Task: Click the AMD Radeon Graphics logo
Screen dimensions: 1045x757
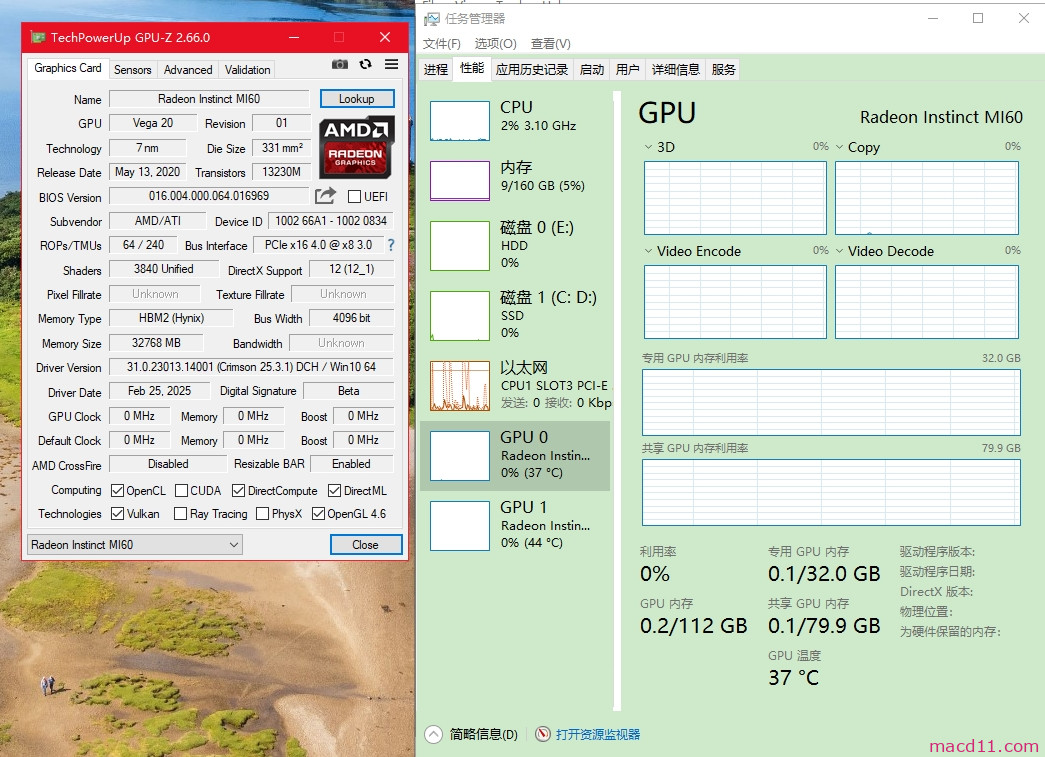Action: [x=357, y=147]
